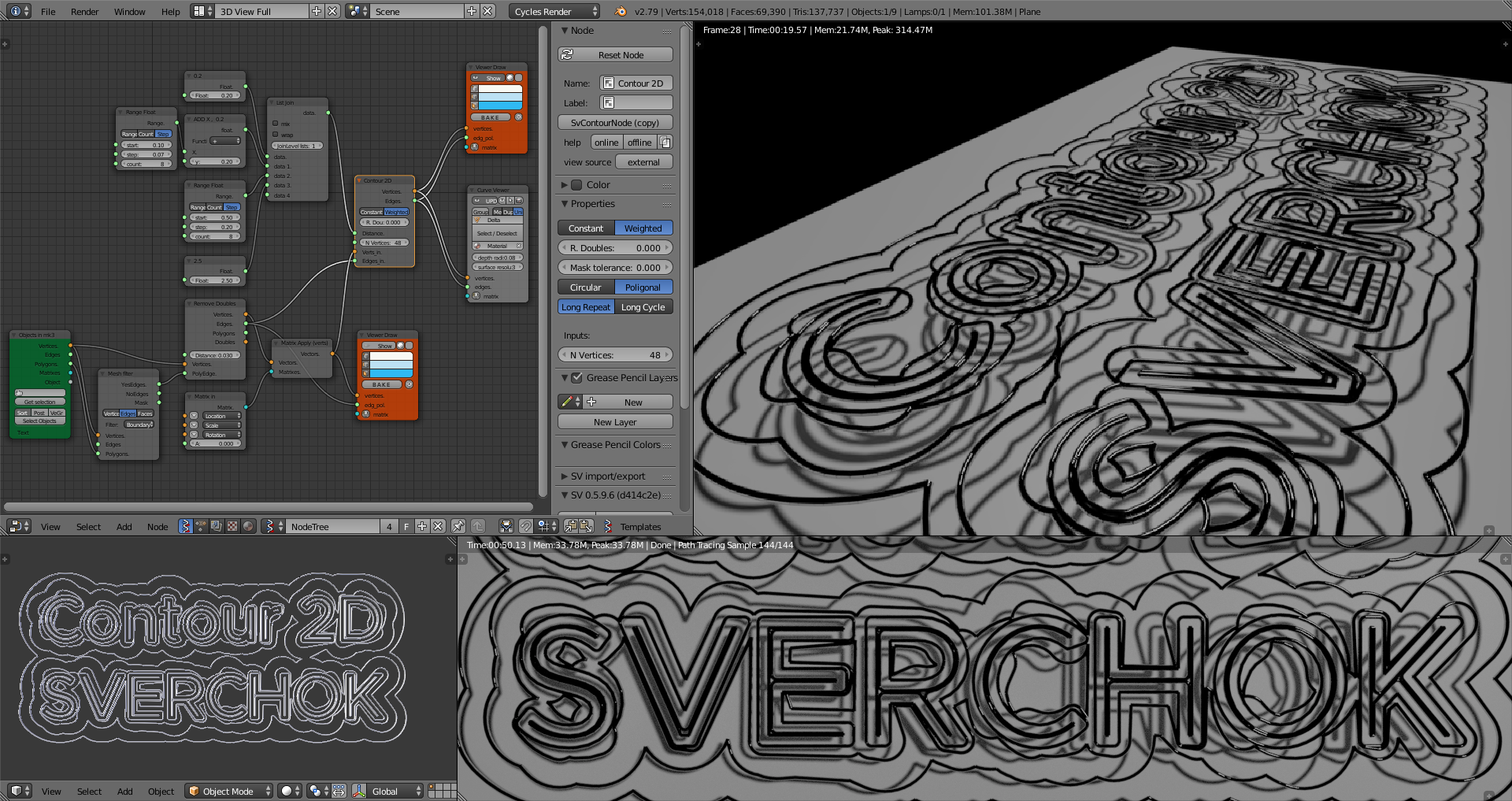The height and width of the screenshot is (801, 1512).
Task: Paste nodes from clipboard icon
Action: [586, 526]
